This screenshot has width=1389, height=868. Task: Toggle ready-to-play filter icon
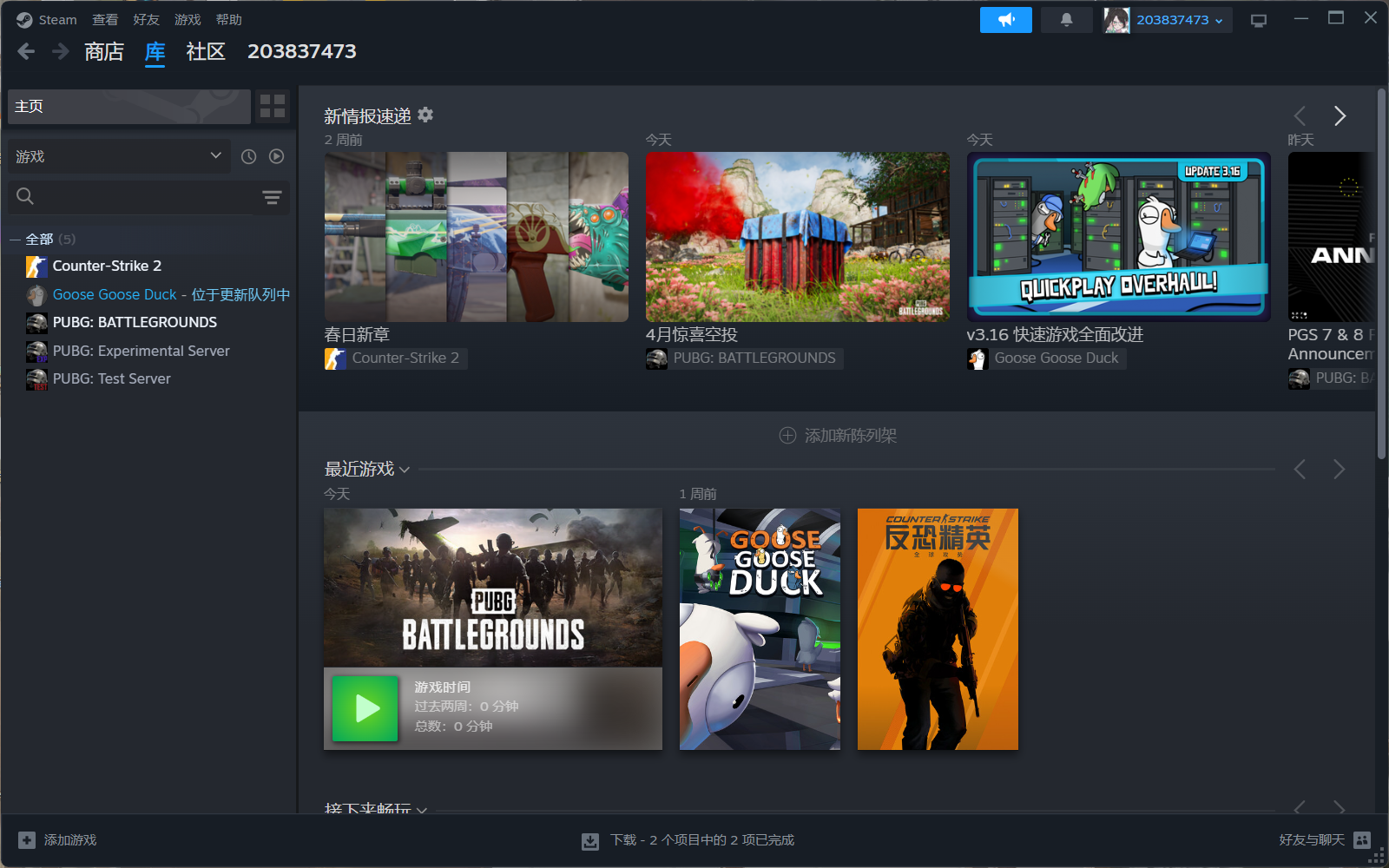tap(276, 156)
